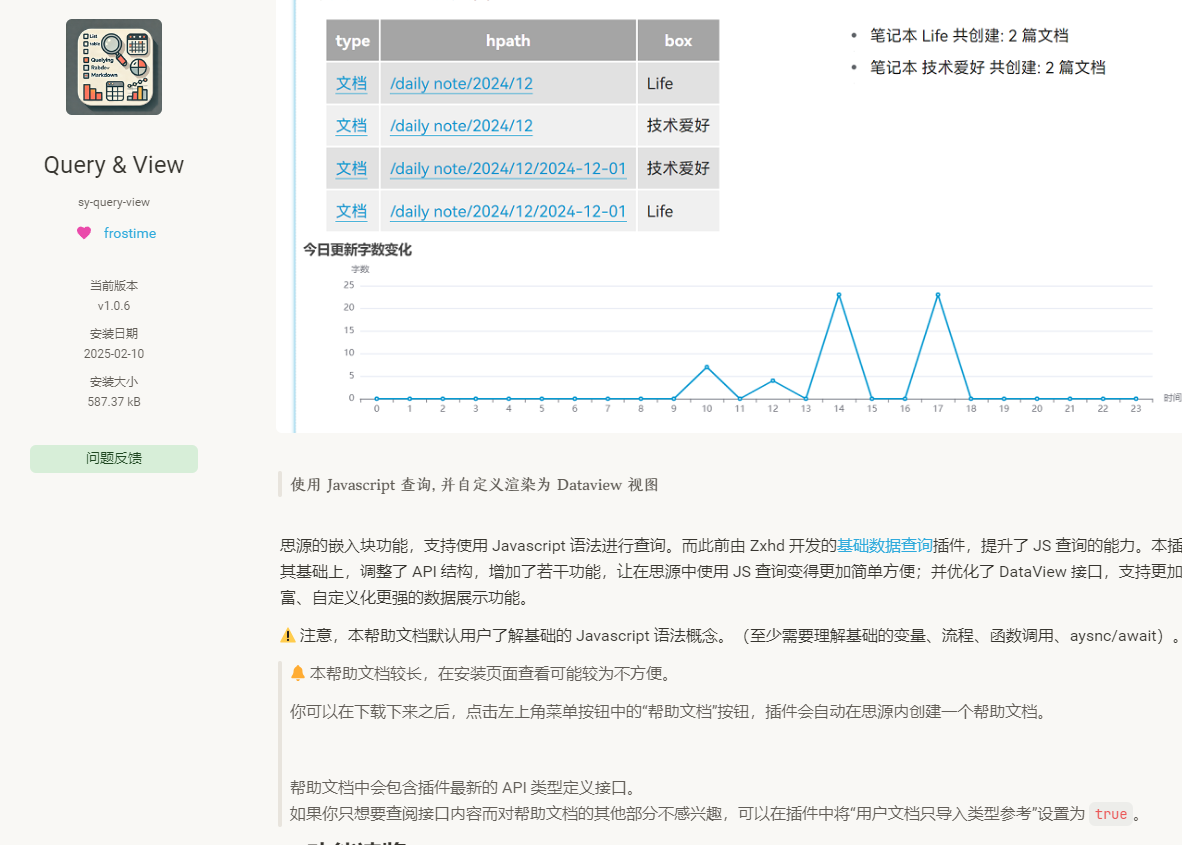The image size is (1182, 845).
Task: Click the Query & View plugin icon
Action: coord(114,67)
